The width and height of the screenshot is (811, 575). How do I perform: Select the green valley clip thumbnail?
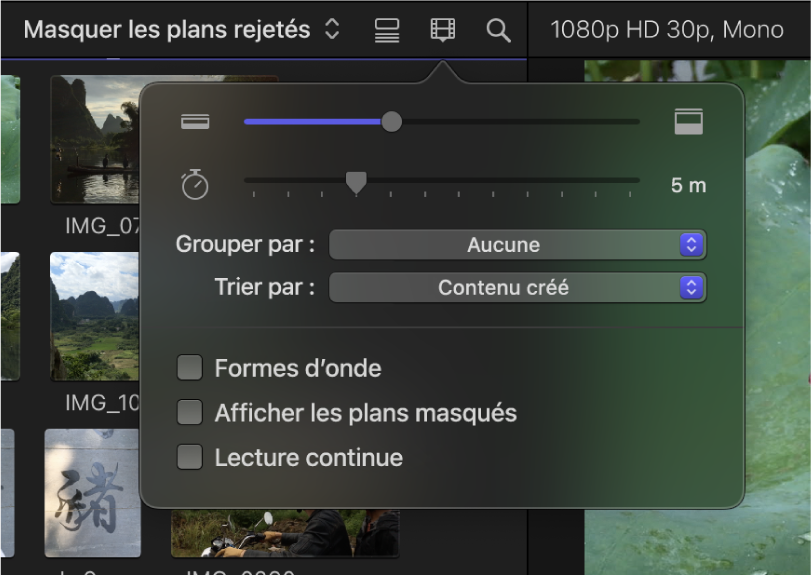click(x=95, y=315)
